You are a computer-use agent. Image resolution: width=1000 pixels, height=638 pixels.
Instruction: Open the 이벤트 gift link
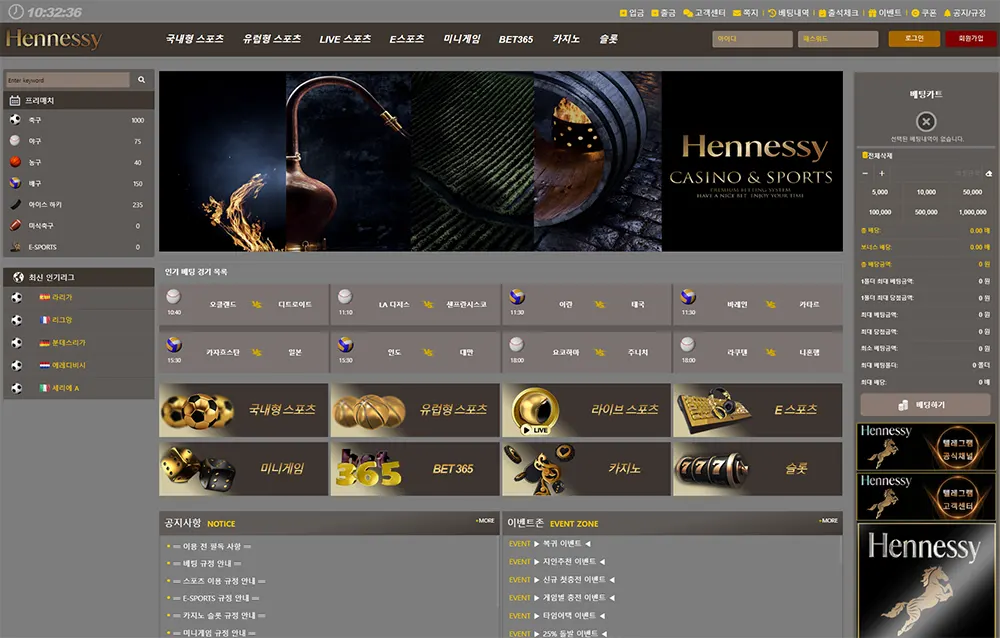(885, 13)
